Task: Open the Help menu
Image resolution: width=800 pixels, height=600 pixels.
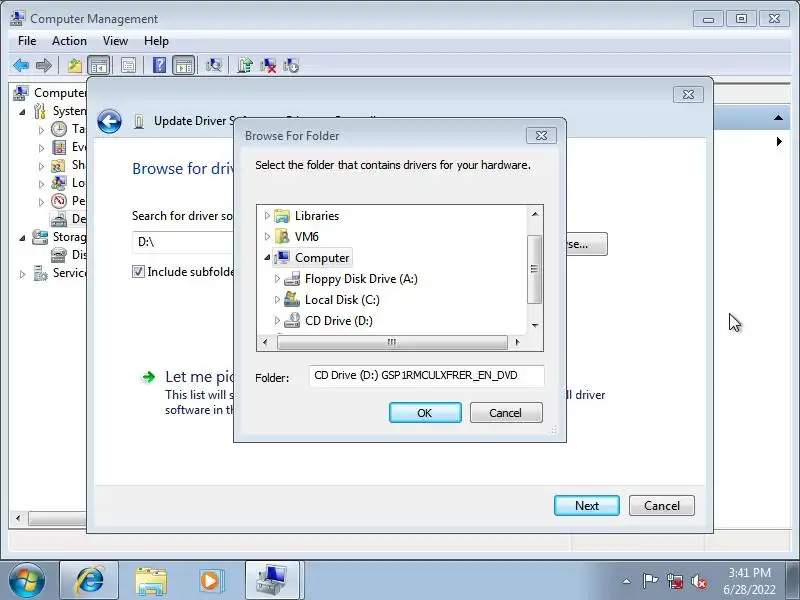Action: tap(156, 41)
